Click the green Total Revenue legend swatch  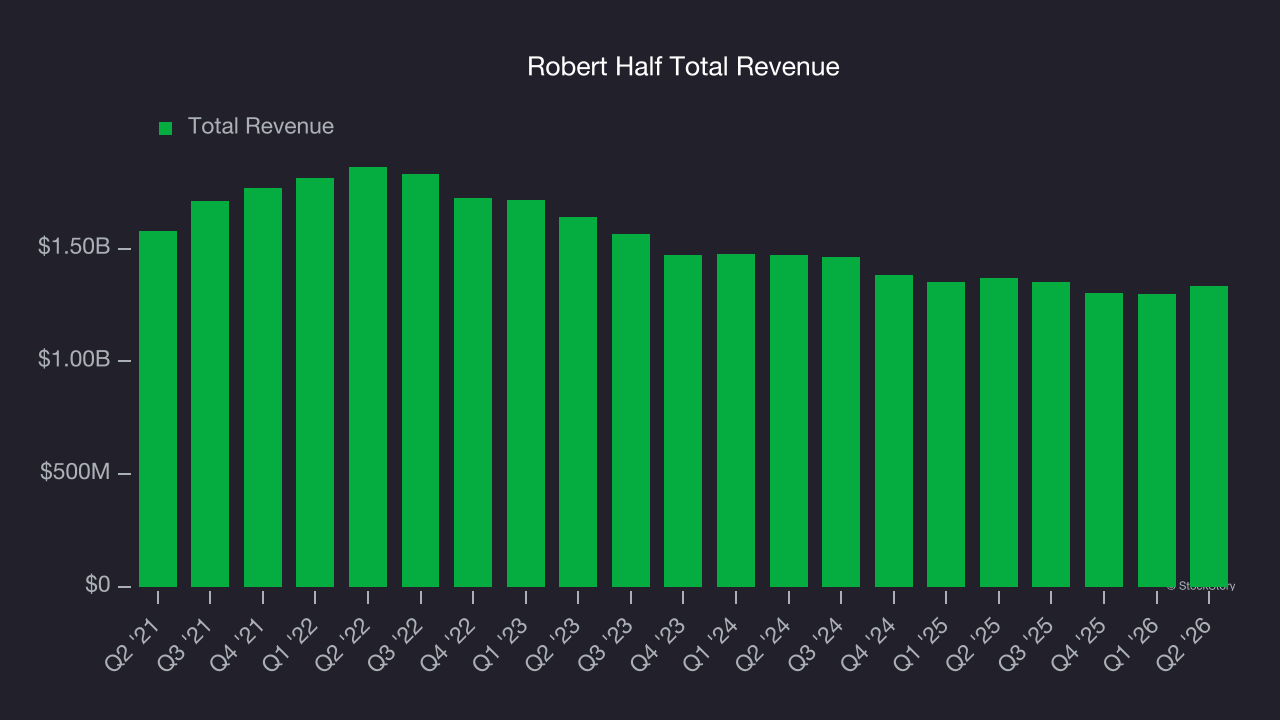166,128
